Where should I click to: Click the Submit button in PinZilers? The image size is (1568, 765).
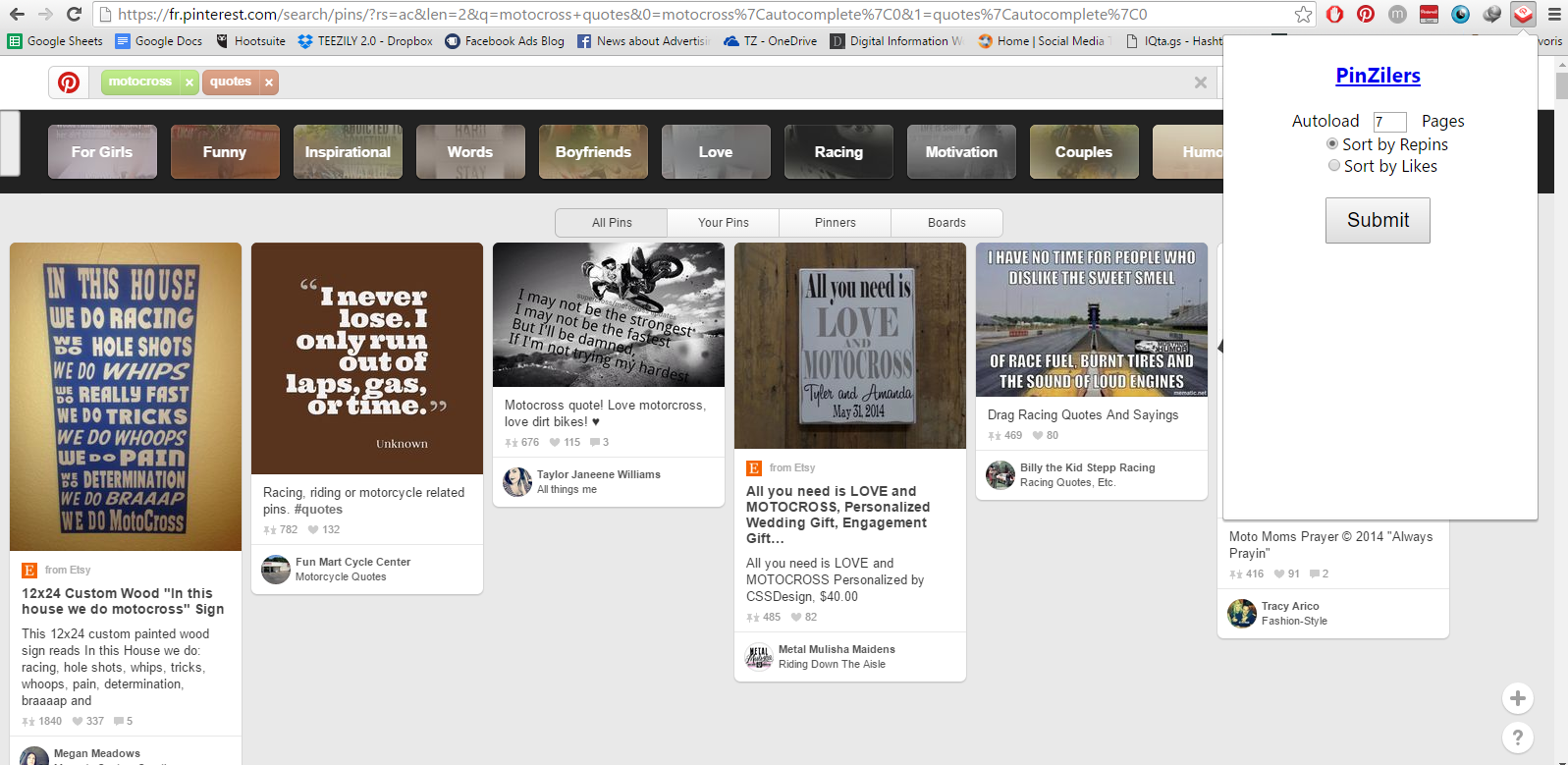[x=1378, y=220]
